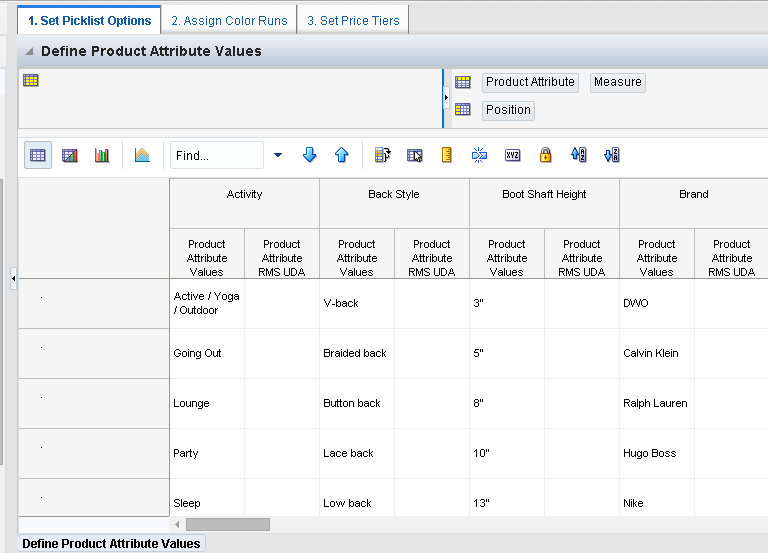Click the Measure dimension tile

(618, 82)
